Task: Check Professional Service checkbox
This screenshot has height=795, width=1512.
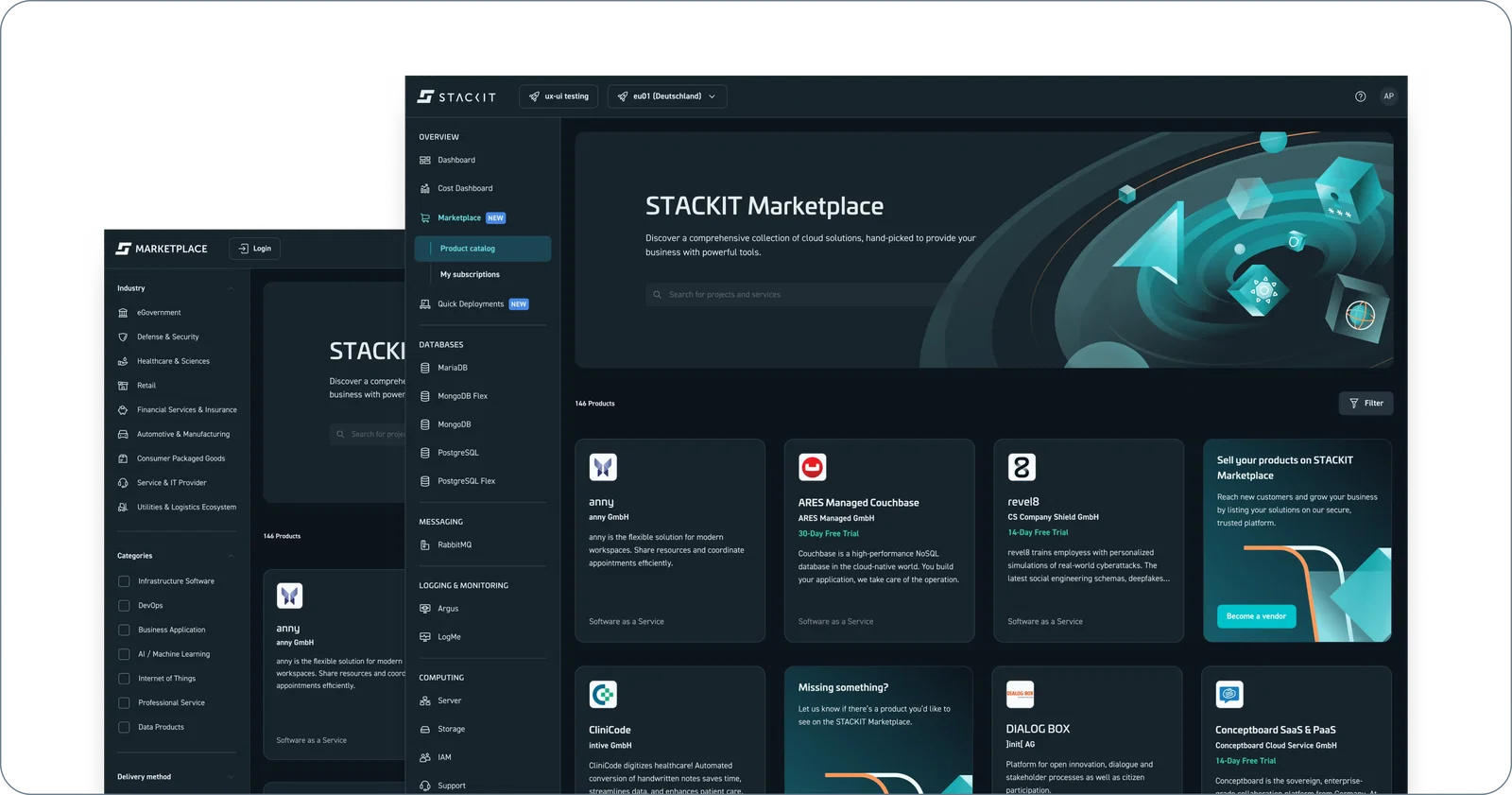Action: pos(124,702)
